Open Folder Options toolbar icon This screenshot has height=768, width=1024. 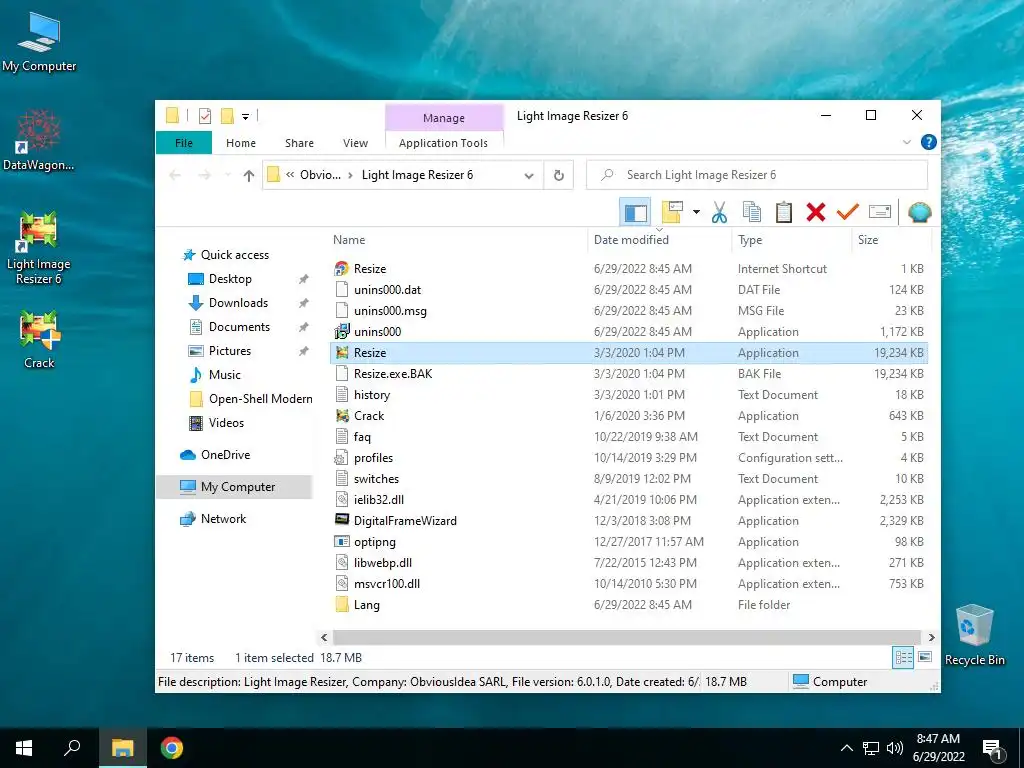coord(672,212)
